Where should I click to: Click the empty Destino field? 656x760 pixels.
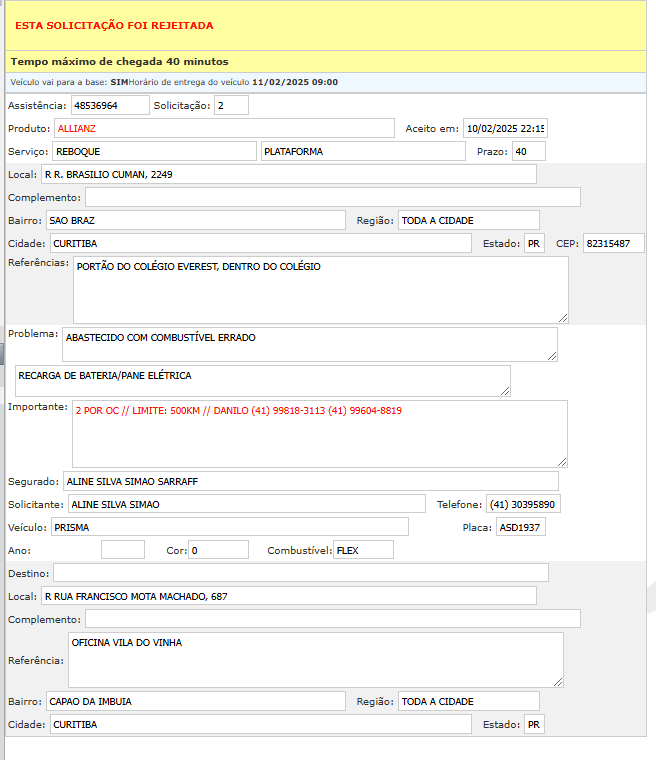[300, 572]
